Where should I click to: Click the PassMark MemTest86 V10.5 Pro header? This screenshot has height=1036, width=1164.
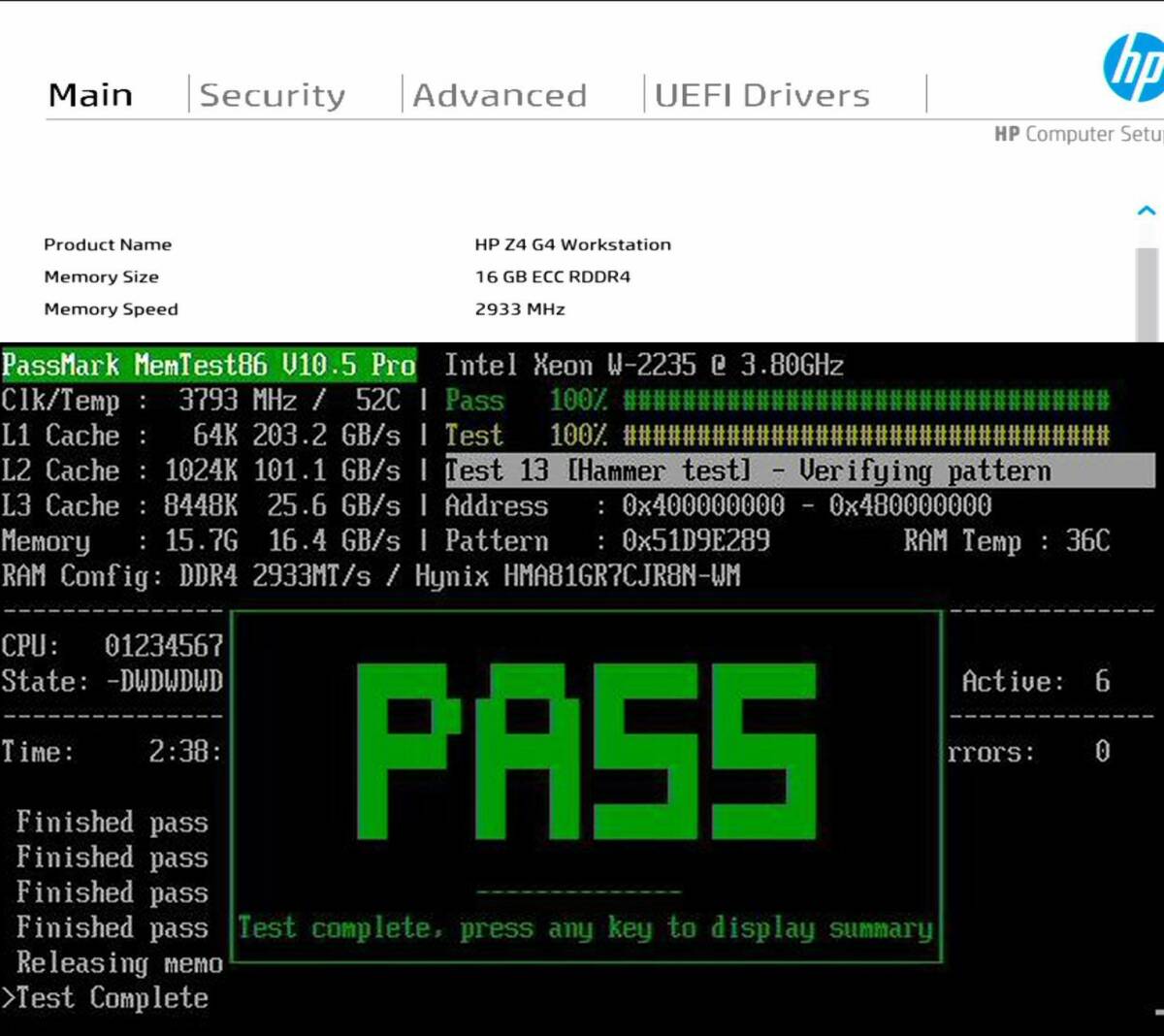click(209, 365)
